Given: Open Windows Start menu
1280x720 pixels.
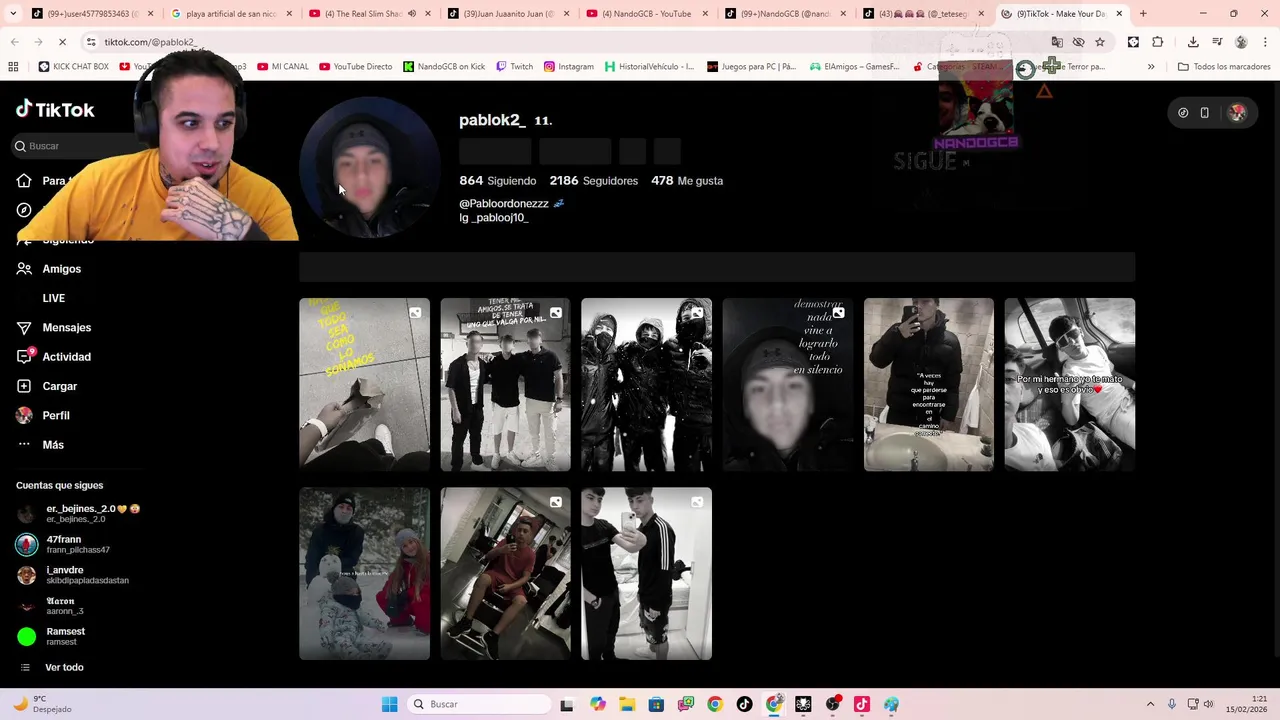Looking at the screenshot, I should pyautogui.click(x=389, y=704).
